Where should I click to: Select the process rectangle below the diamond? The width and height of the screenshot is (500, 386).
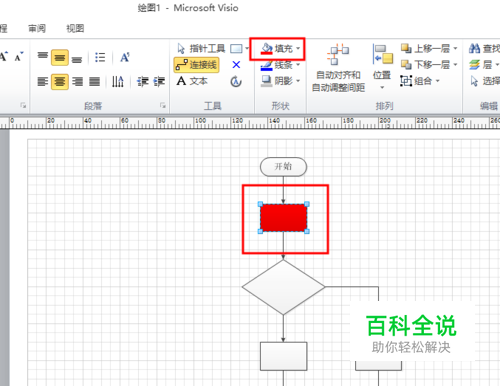tap(284, 356)
